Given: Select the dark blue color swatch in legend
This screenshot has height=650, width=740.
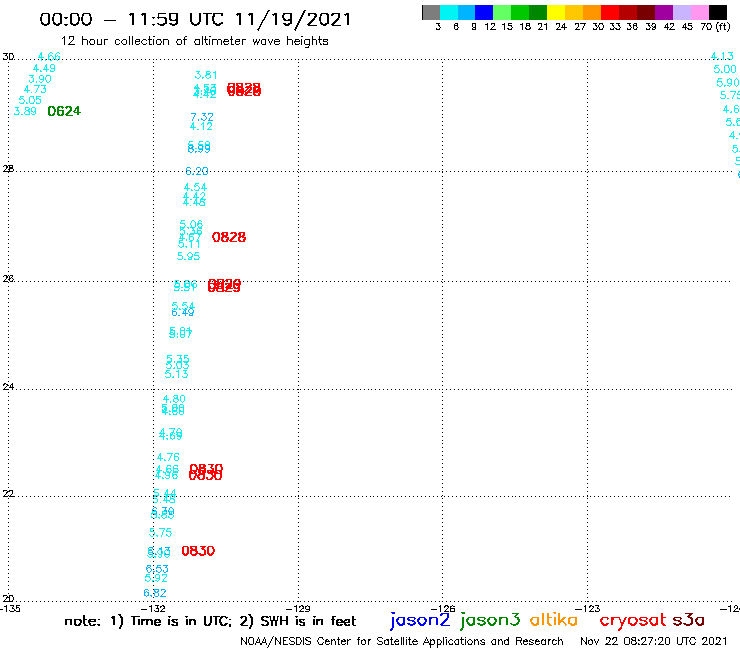Looking at the screenshot, I should pyautogui.click(x=484, y=12).
